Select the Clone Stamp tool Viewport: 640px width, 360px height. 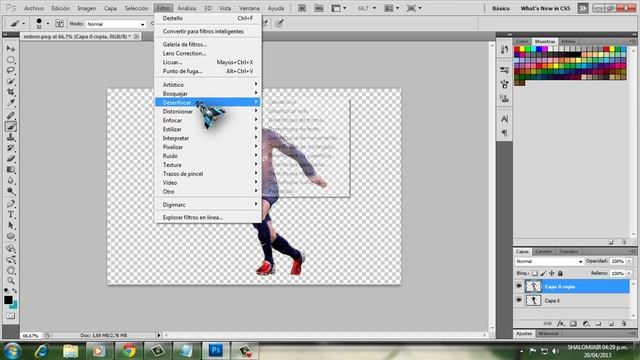point(11,137)
